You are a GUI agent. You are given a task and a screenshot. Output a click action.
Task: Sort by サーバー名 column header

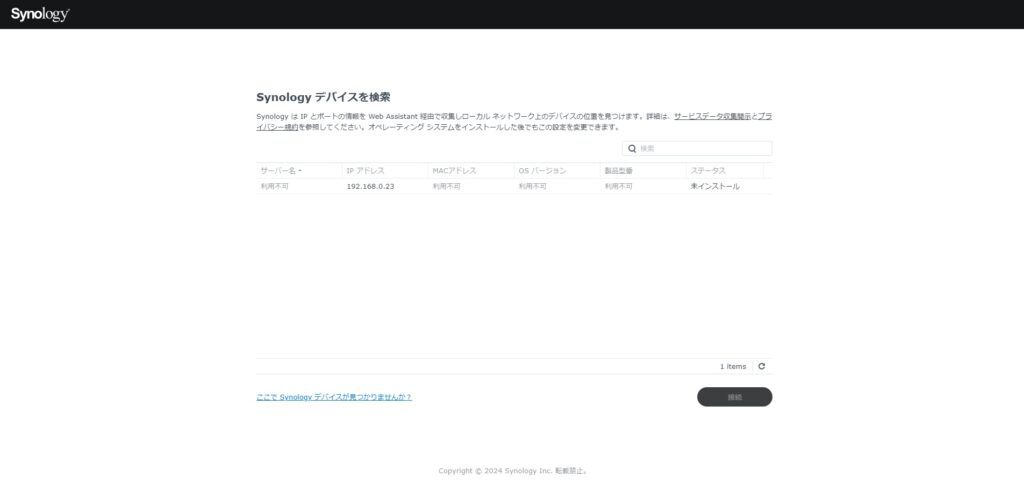[x=298, y=170]
